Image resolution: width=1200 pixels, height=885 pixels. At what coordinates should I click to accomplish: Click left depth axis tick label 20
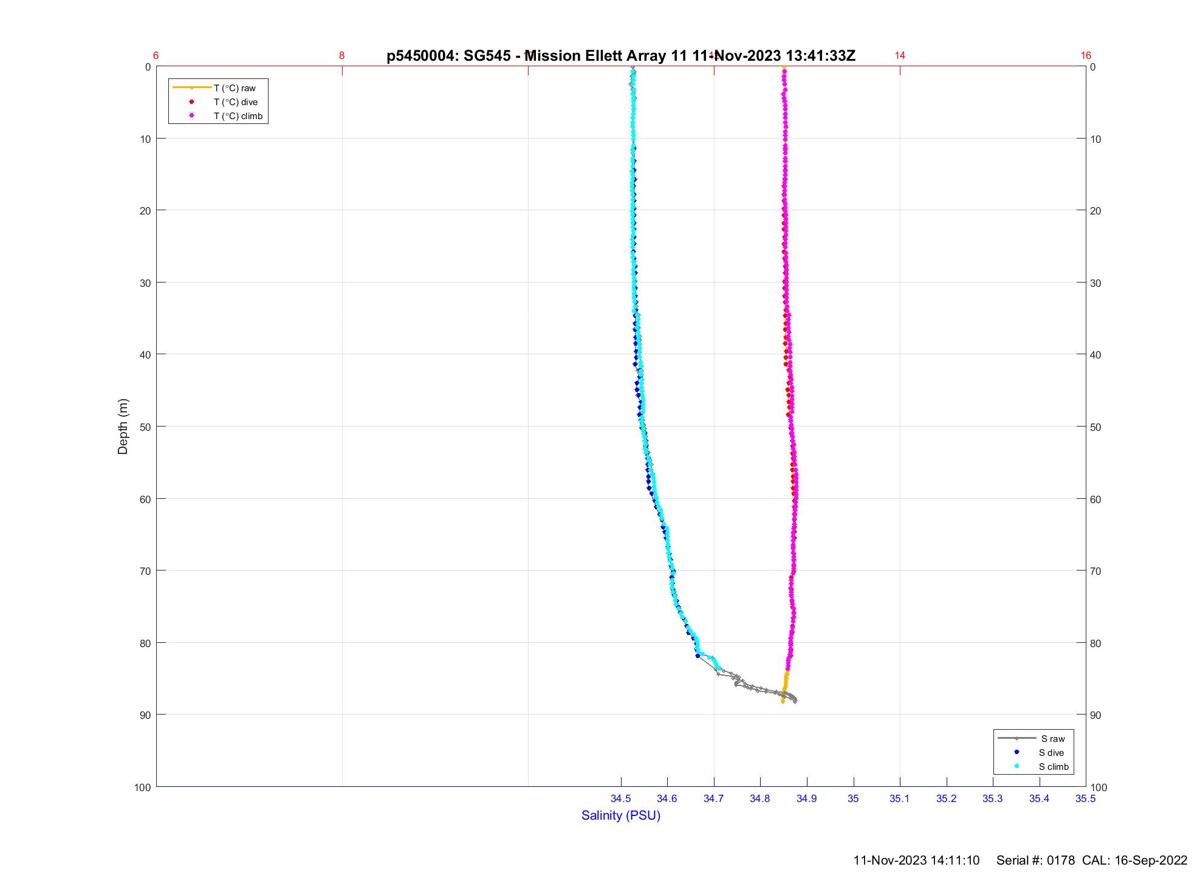coord(145,211)
